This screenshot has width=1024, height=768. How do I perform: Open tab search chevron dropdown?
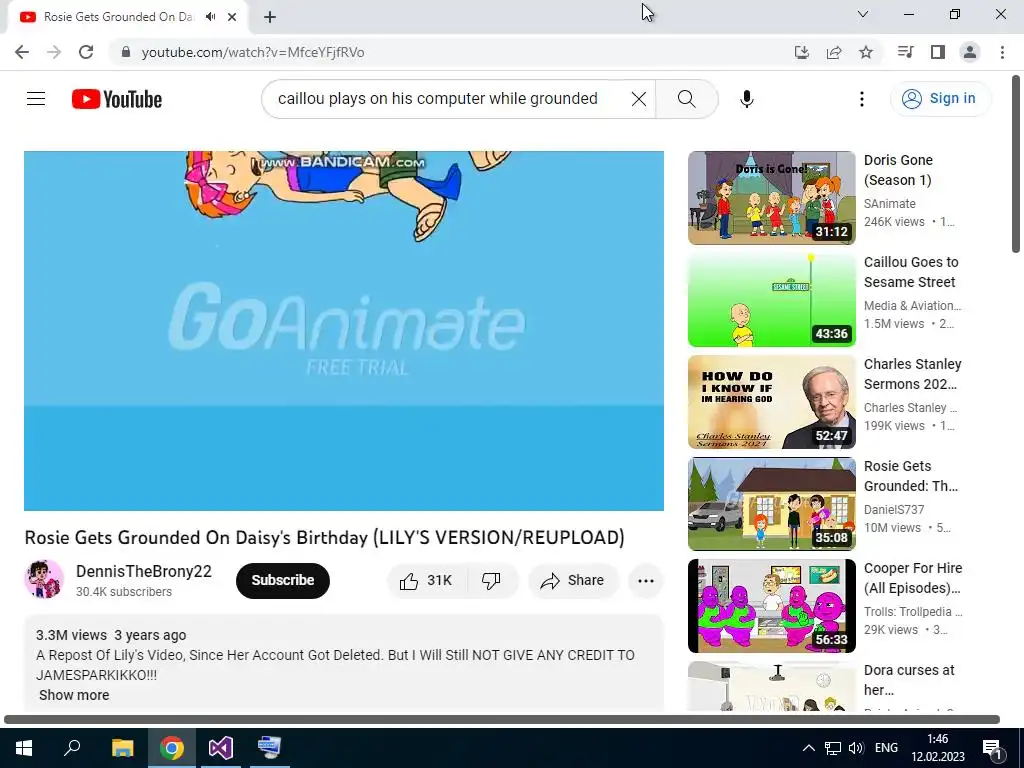(x=863, y=14)
